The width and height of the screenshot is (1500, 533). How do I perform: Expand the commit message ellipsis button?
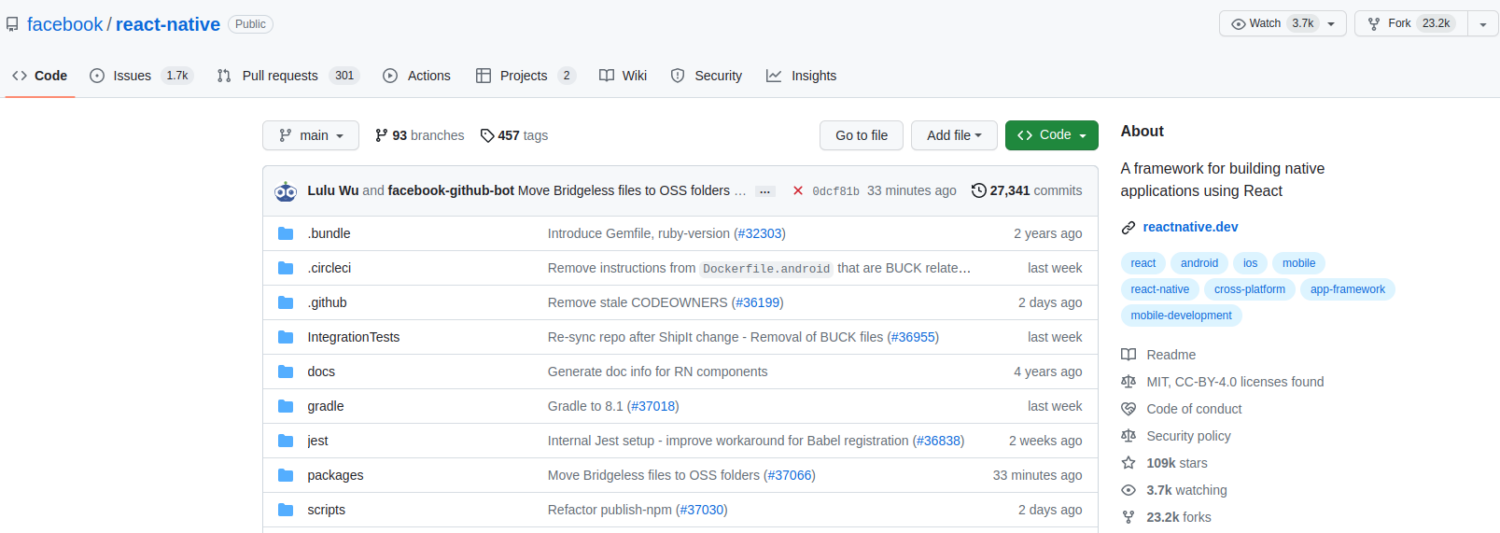pyautogui.click(x=765, y=191)
